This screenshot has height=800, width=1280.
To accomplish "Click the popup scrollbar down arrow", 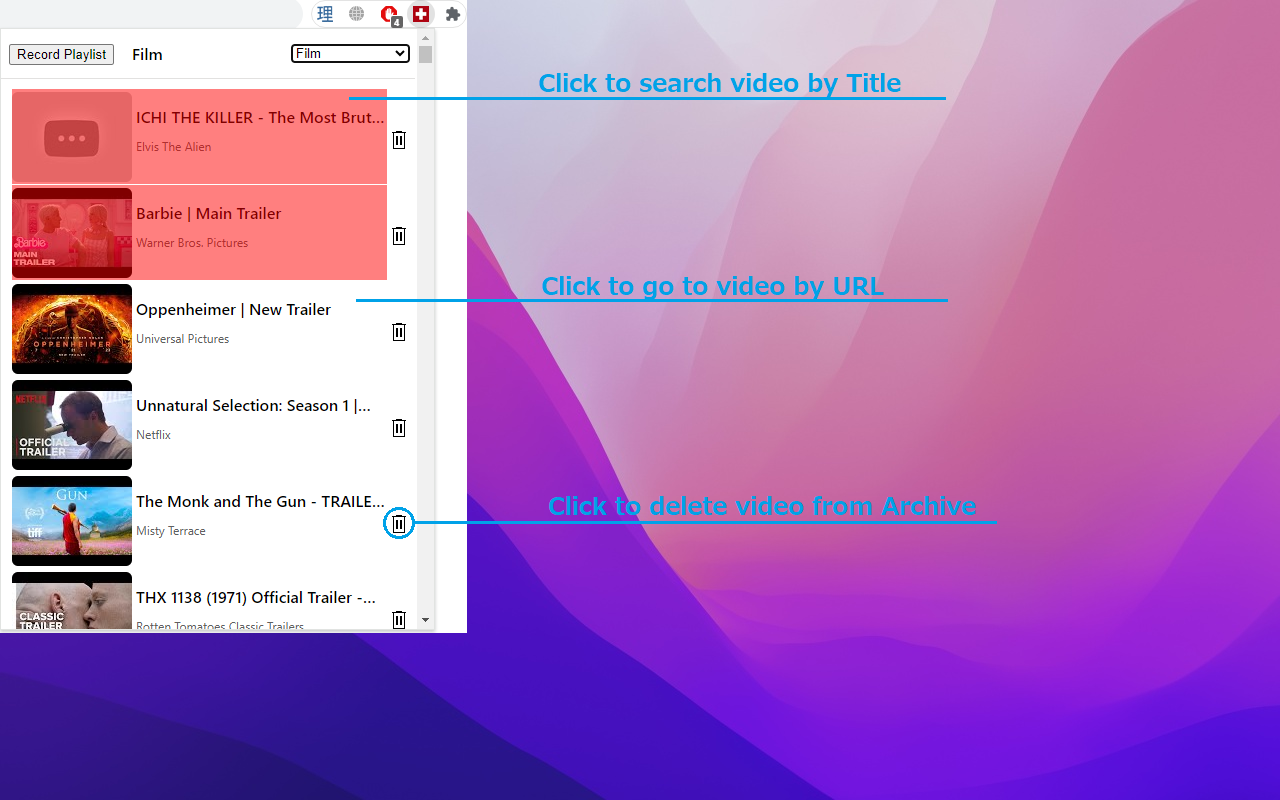I will pos(426,620).
